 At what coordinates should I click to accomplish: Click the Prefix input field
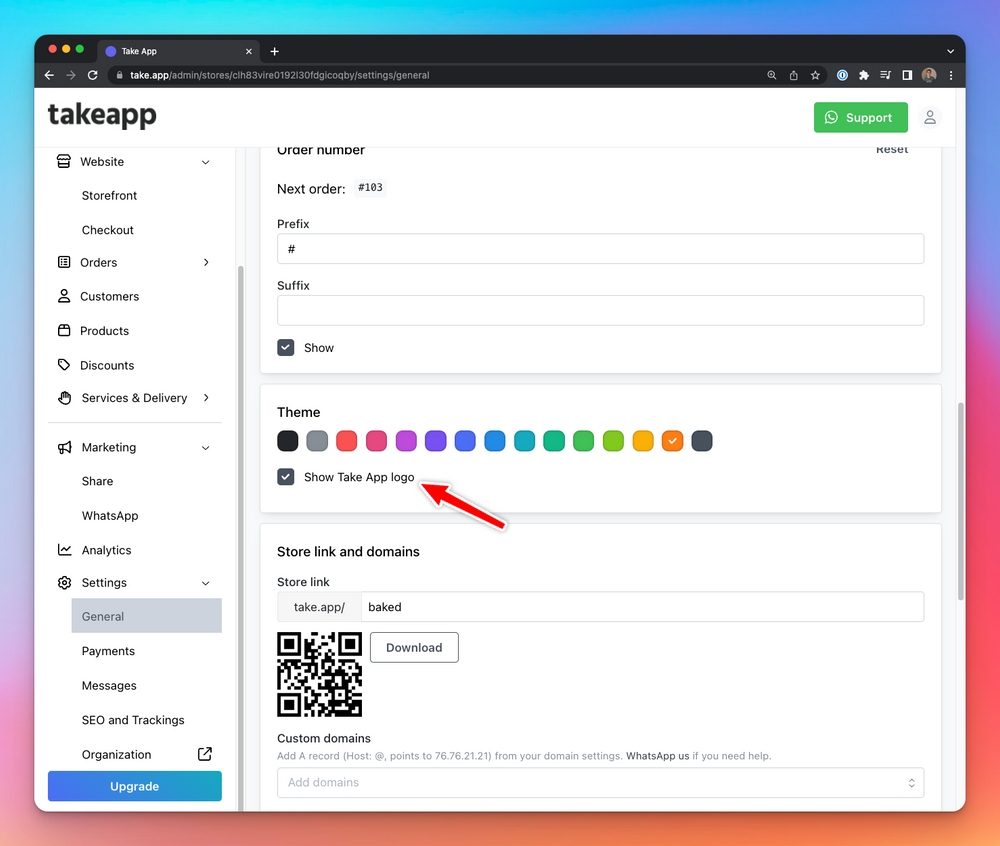600,249
